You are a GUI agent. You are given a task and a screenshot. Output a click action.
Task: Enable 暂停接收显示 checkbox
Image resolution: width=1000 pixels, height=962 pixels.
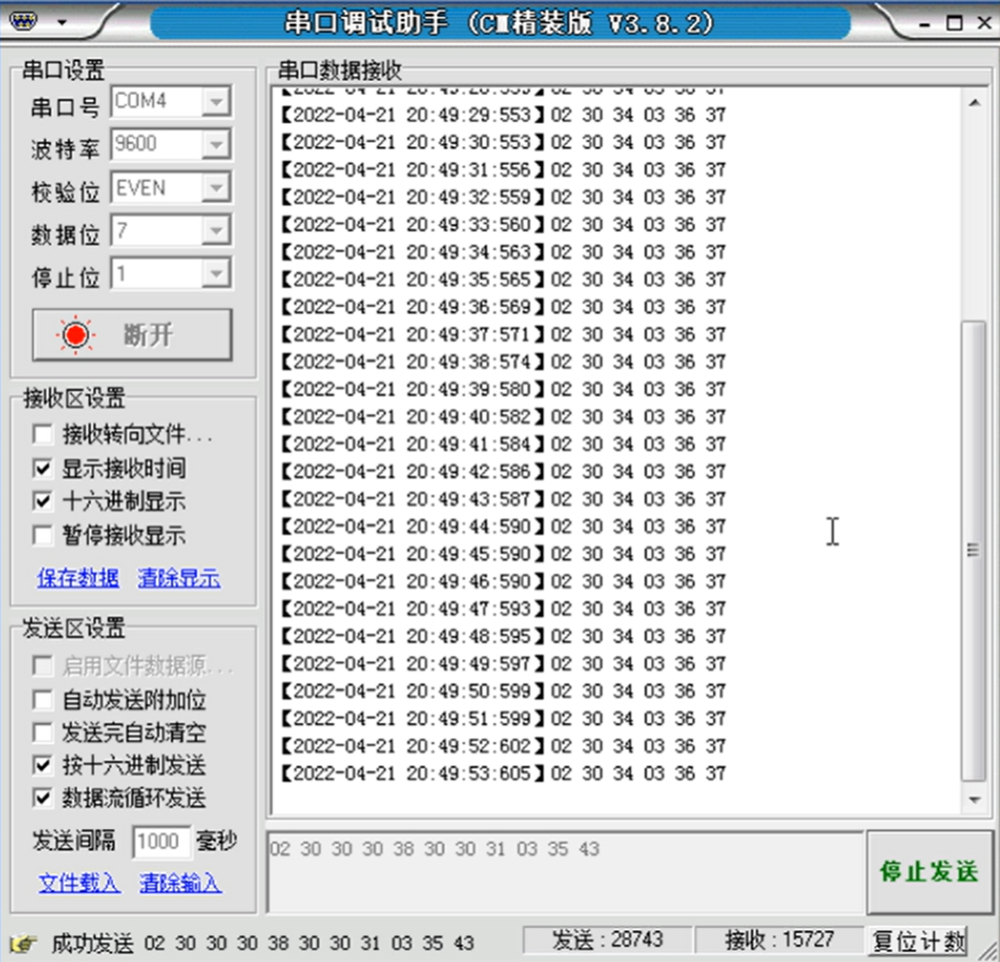click(x=43, y=535)
